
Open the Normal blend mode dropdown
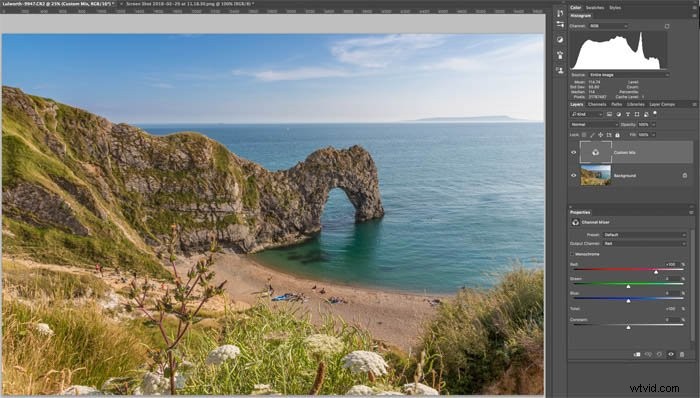594,125
